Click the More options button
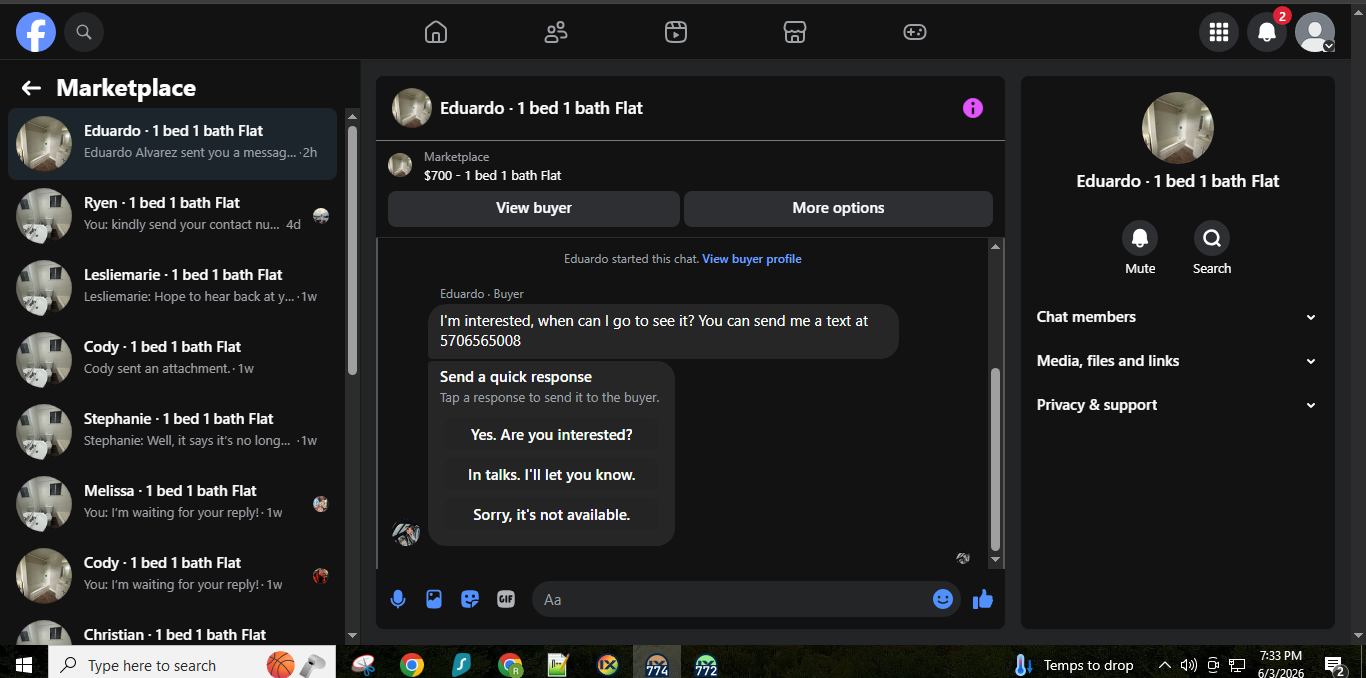The height and width of the screenshot is (678, 1366). coord(838,208)
